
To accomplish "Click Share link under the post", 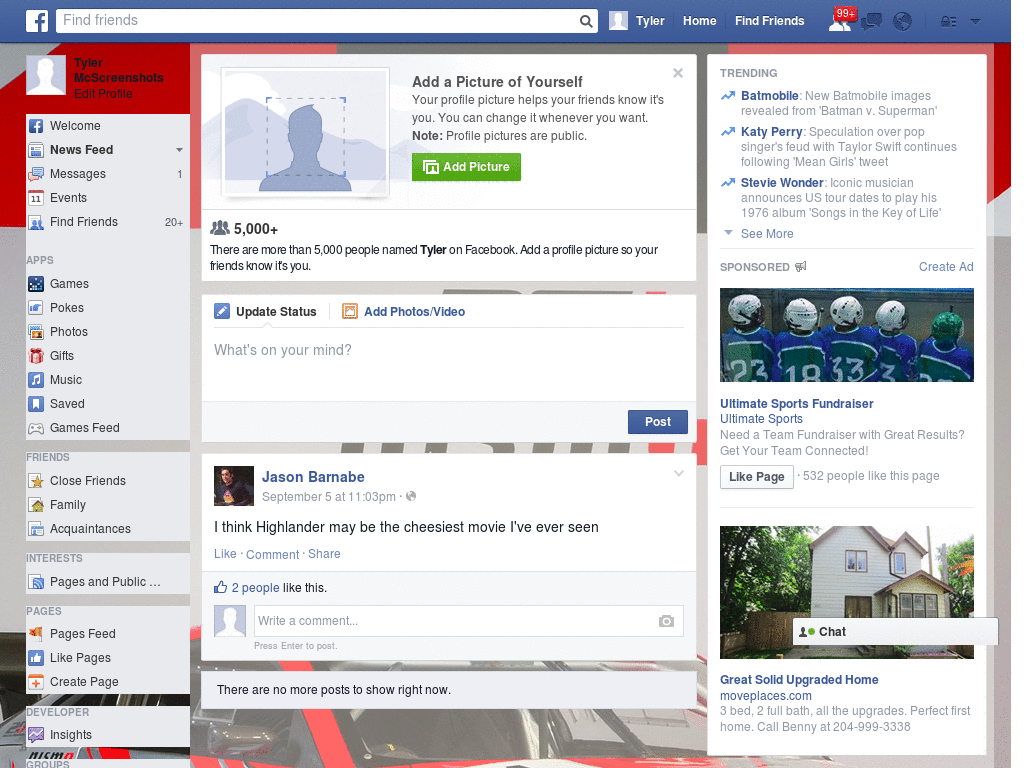I will 324,554.
